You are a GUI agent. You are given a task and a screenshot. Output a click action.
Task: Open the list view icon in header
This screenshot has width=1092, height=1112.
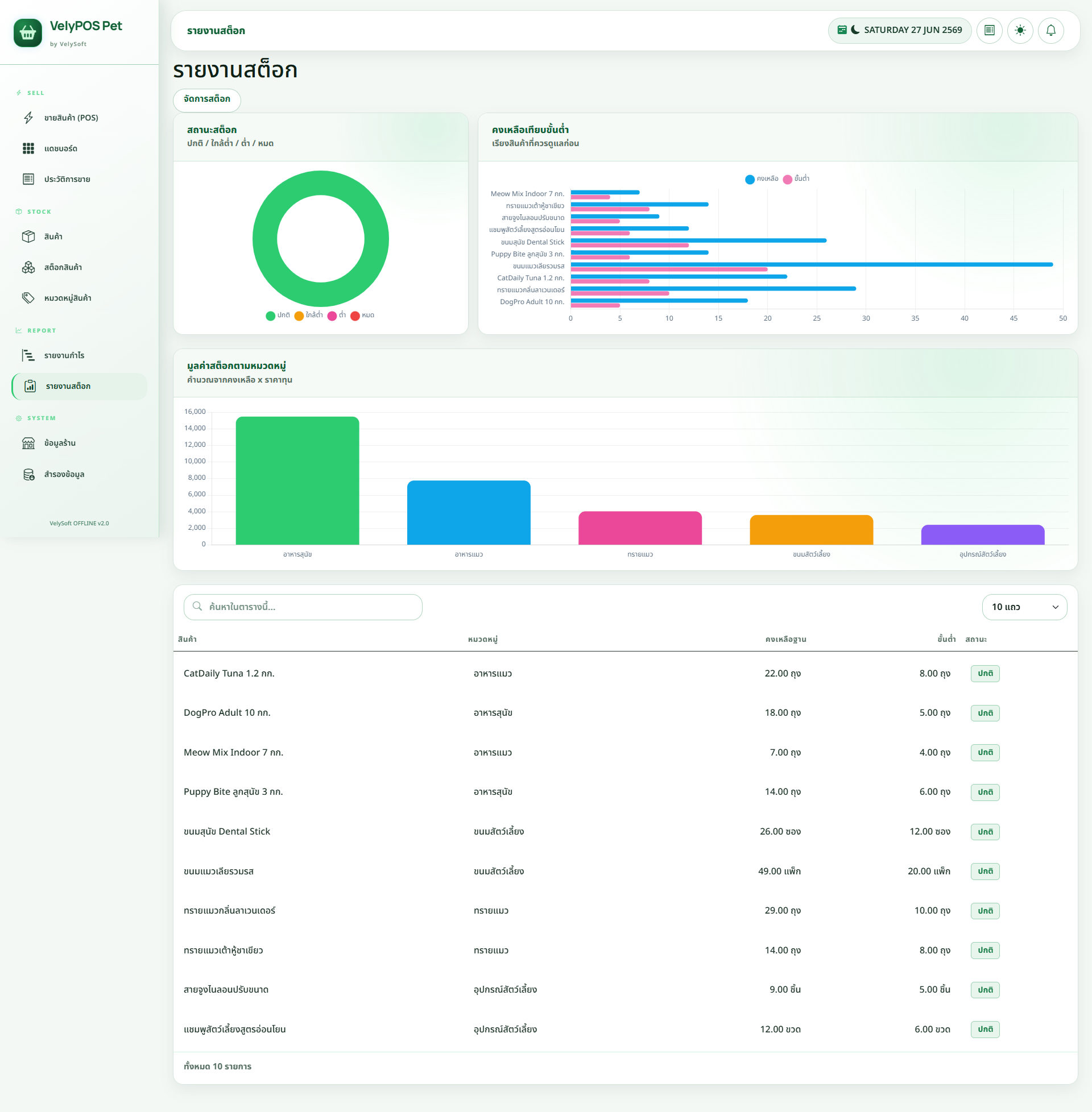point(989,30)
